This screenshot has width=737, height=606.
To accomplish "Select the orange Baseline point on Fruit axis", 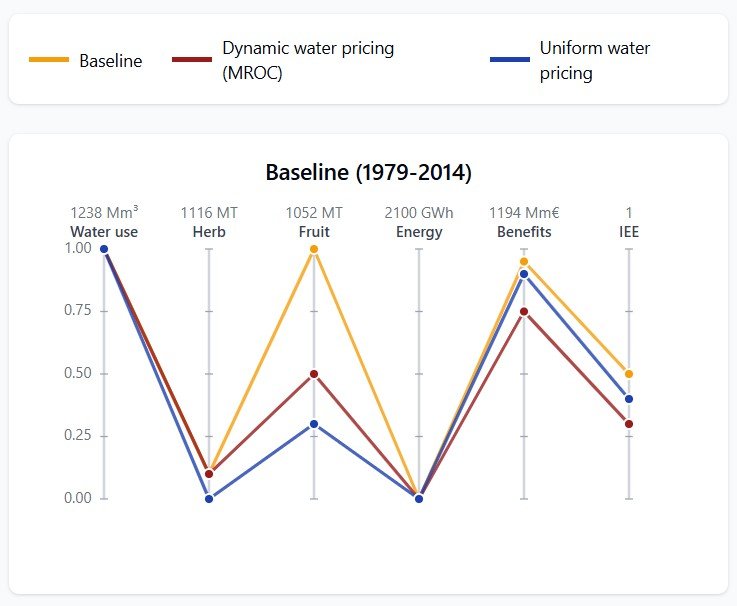I will [314, 249].
